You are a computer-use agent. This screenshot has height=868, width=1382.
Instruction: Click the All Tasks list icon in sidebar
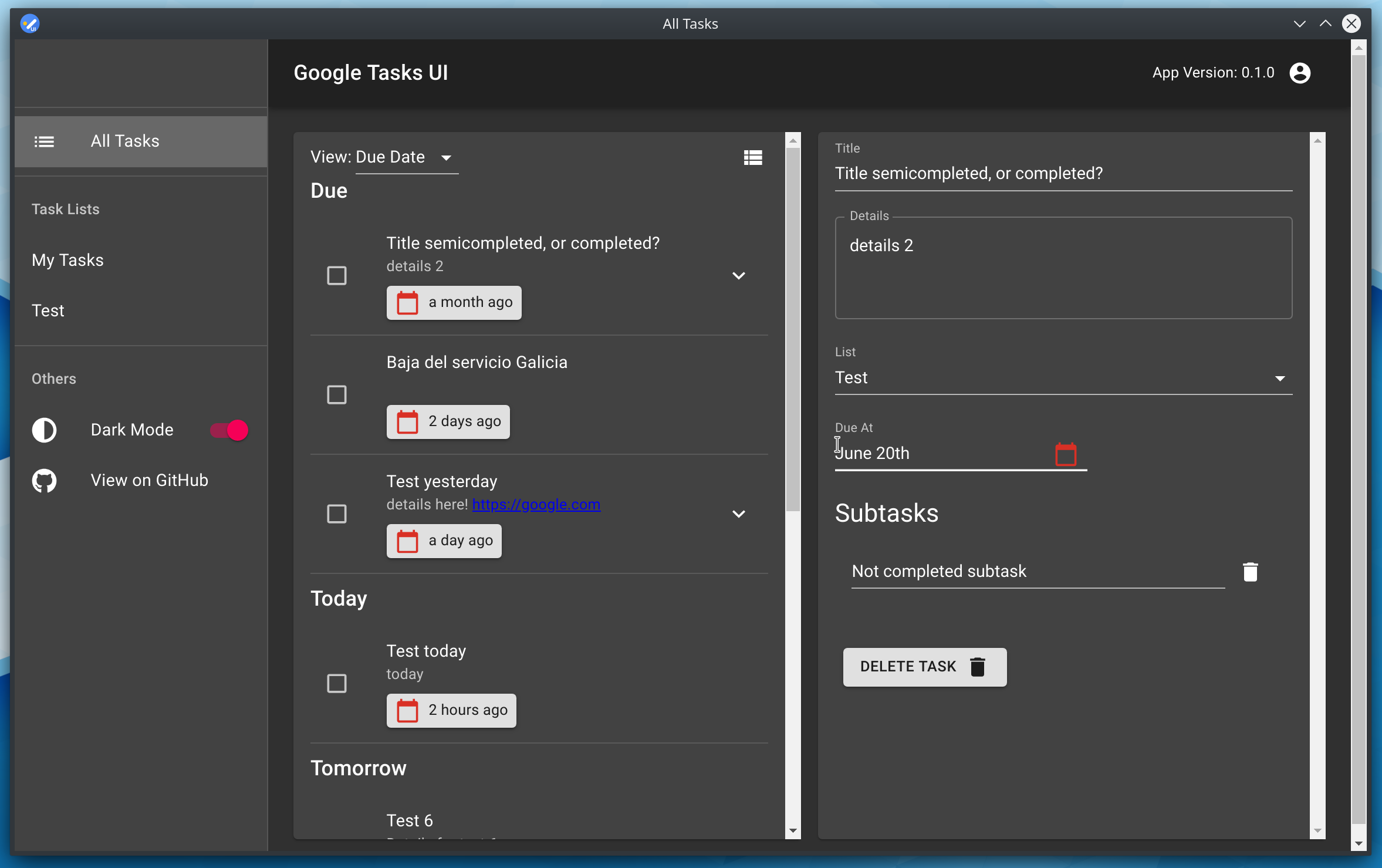44,141
